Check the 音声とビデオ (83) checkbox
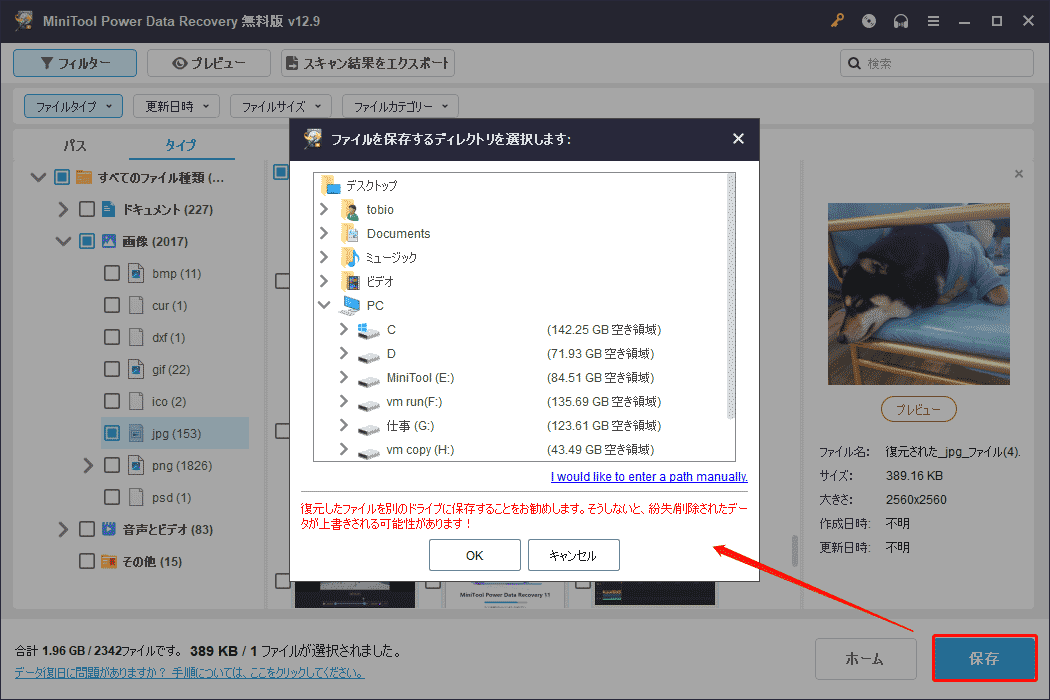 [x=86, y=529]
